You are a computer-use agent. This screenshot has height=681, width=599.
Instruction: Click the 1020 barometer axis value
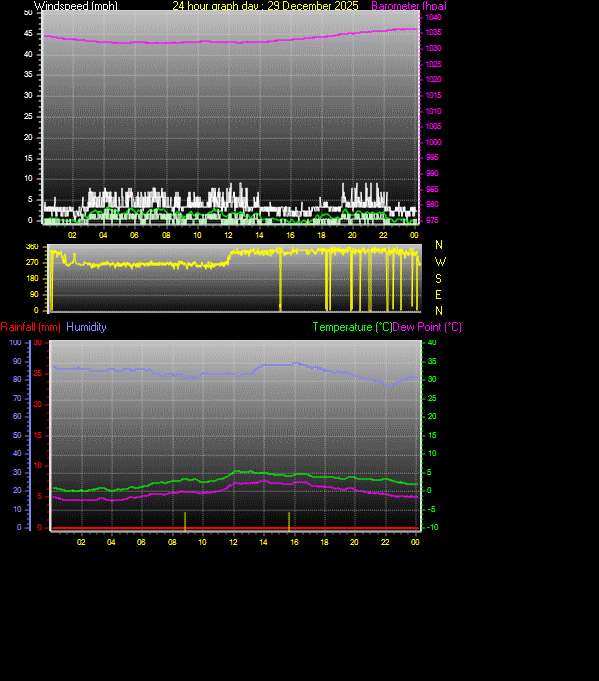point(434,79)
